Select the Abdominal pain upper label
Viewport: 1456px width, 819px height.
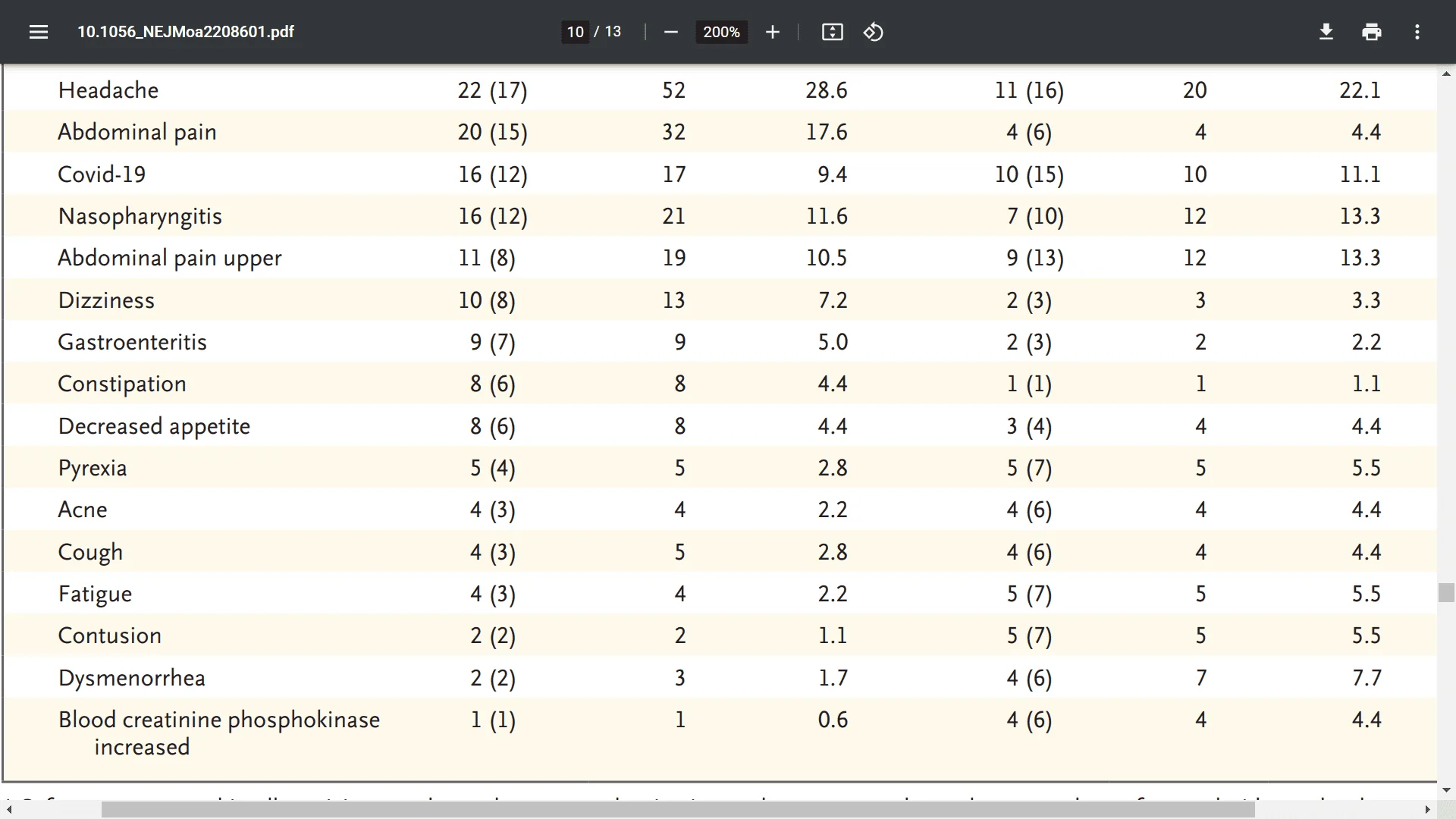[170, 258]
